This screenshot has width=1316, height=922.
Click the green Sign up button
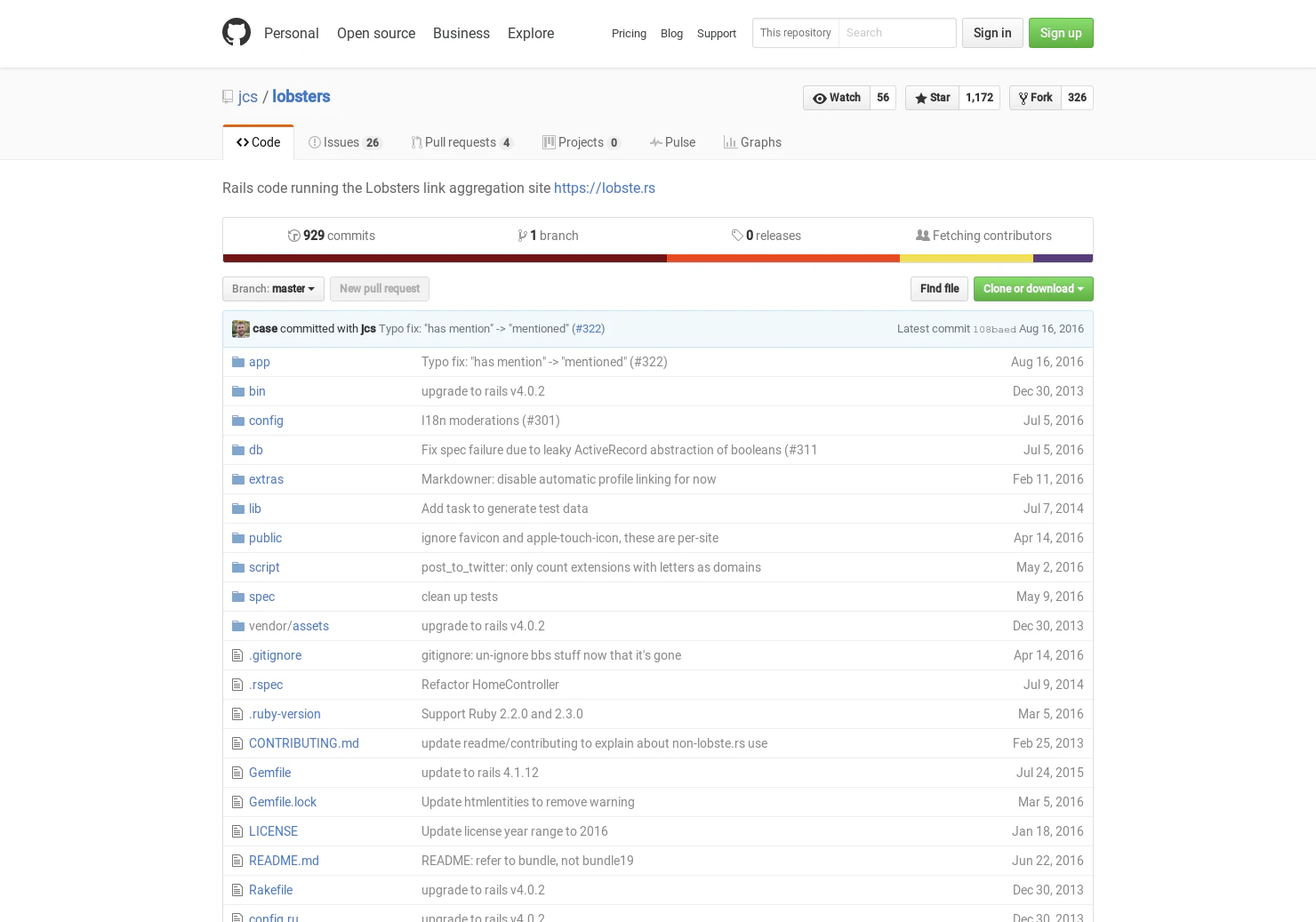[1061, 33]
